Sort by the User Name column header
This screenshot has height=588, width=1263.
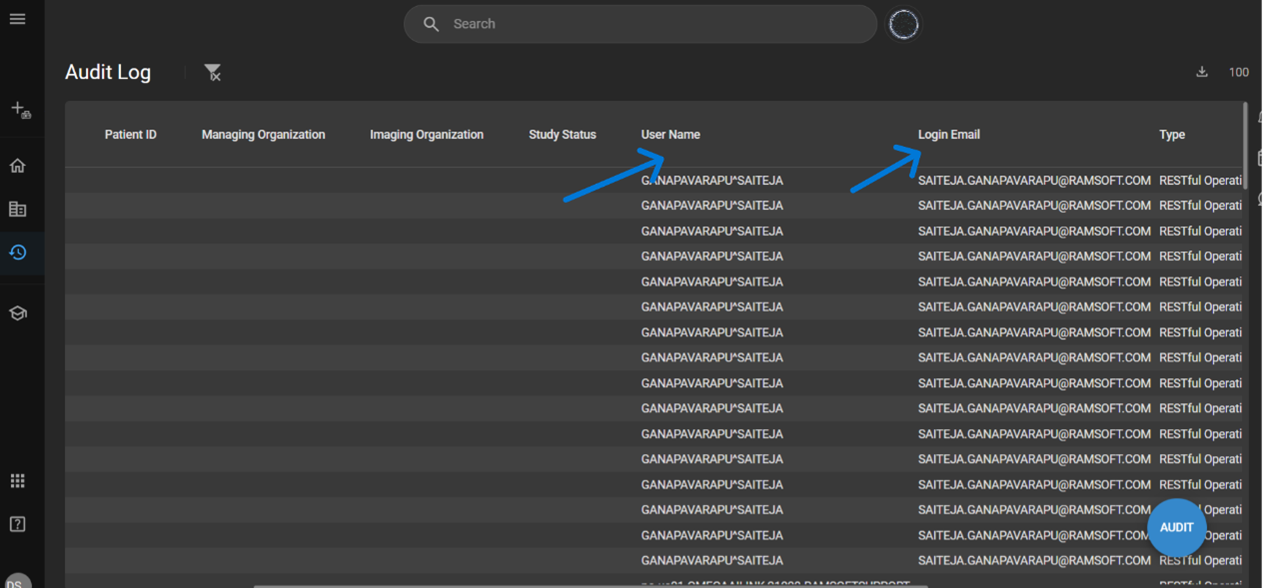(x=670, y=135)
